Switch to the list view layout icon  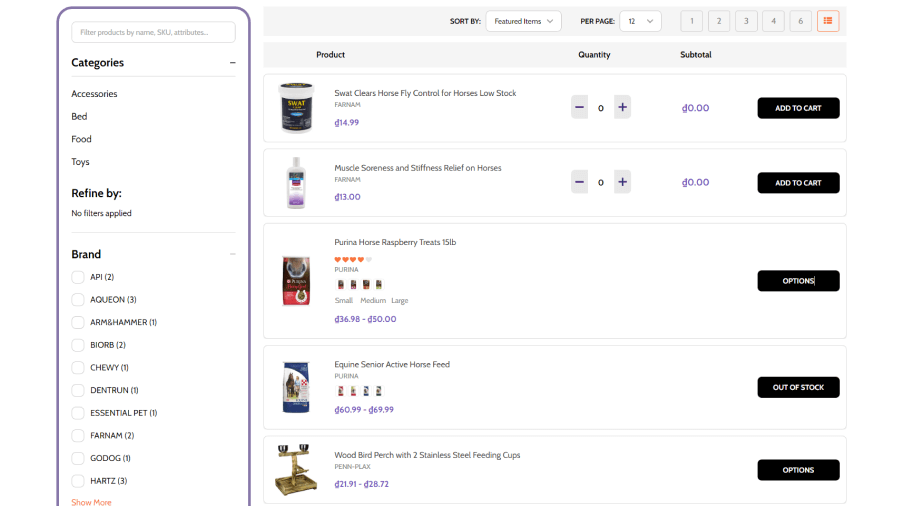pos(827,21)
